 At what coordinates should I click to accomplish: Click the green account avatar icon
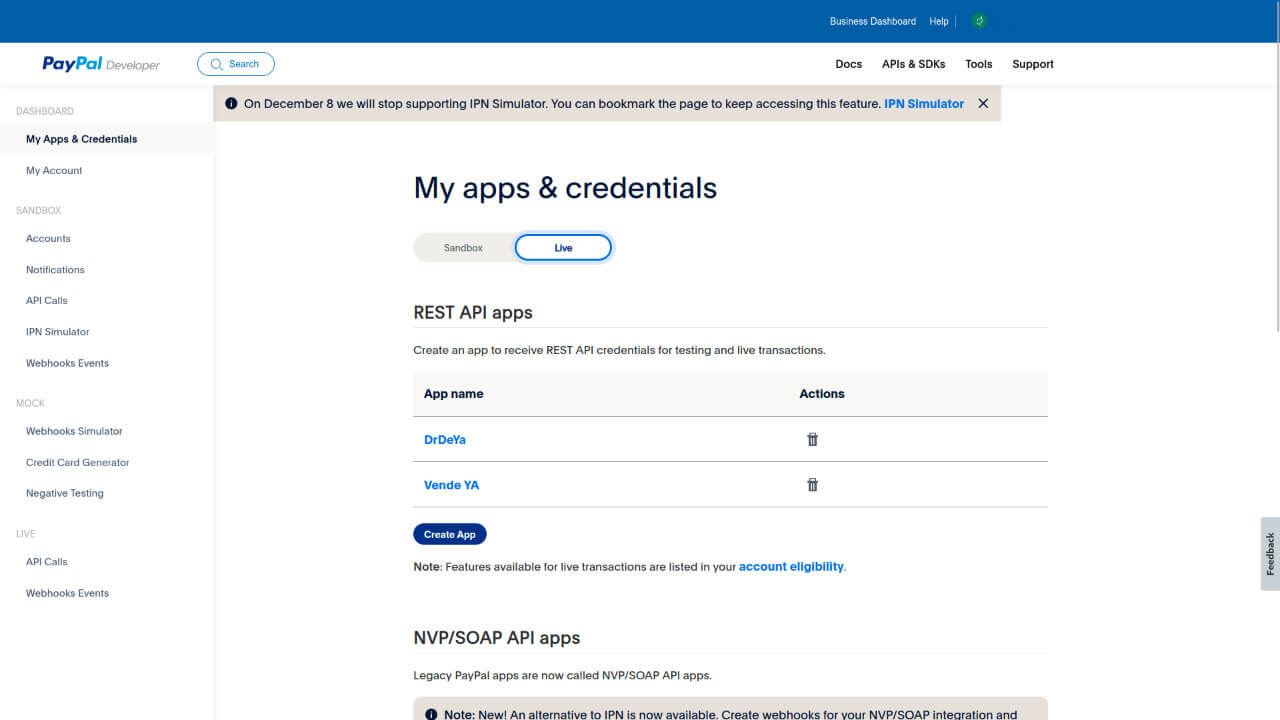click(979, 21)
